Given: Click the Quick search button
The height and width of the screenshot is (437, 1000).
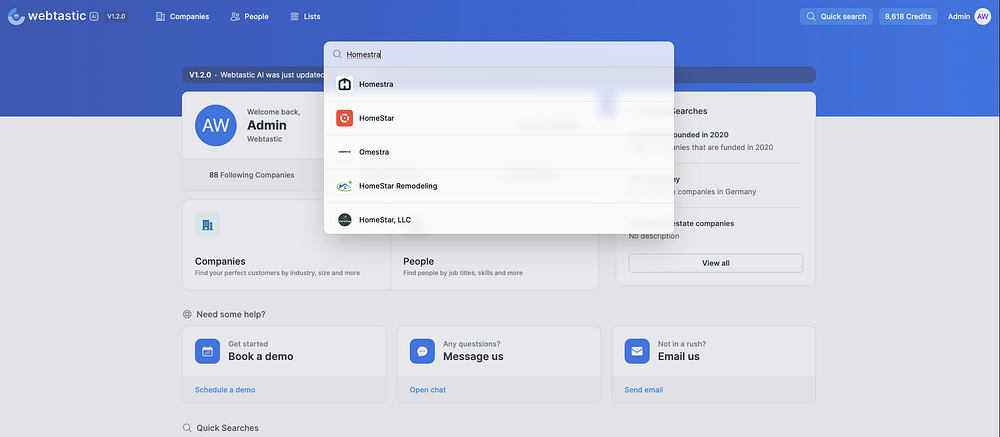Looking at the screenshot, I should coord(836,17).
